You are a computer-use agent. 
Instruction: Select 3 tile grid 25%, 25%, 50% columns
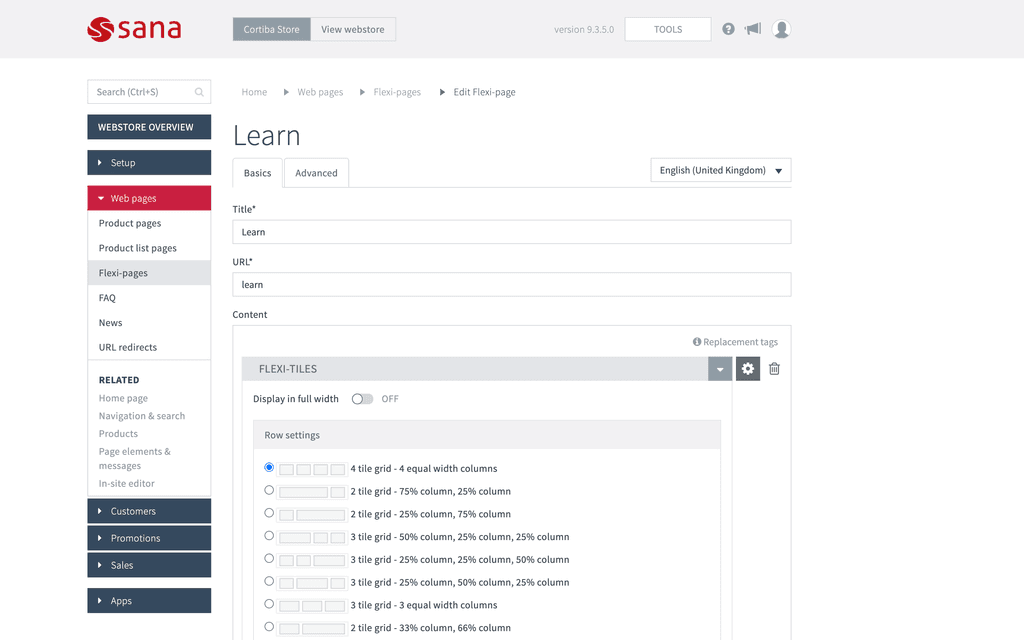269,558
